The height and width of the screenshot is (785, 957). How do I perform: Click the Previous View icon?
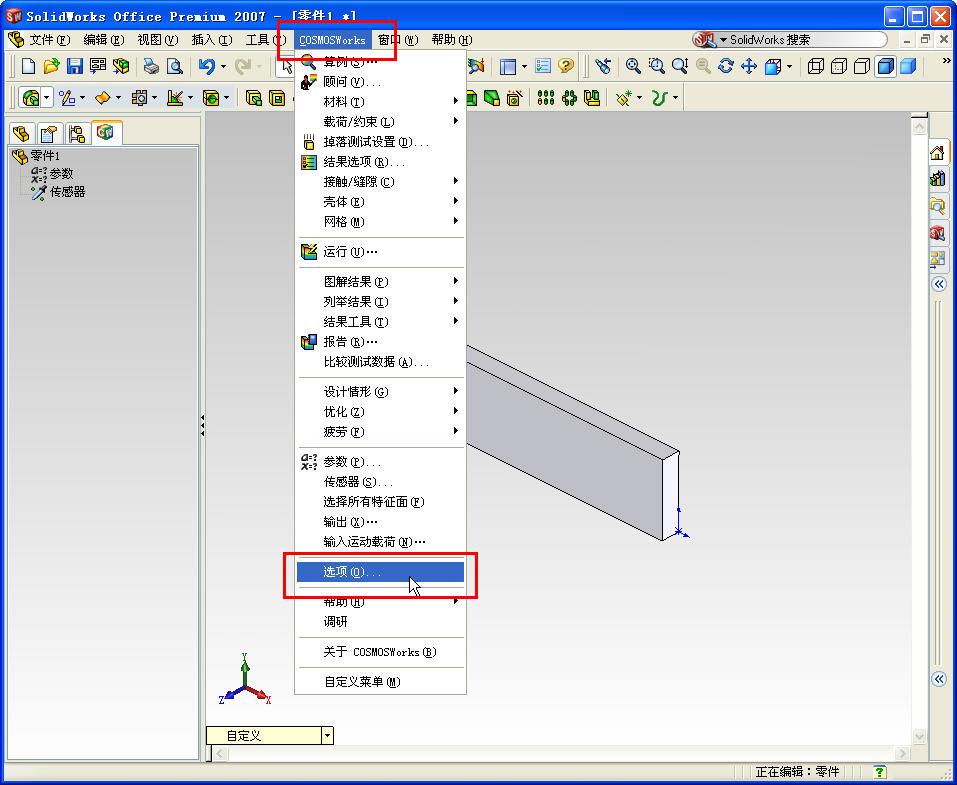tap(603, 66)
